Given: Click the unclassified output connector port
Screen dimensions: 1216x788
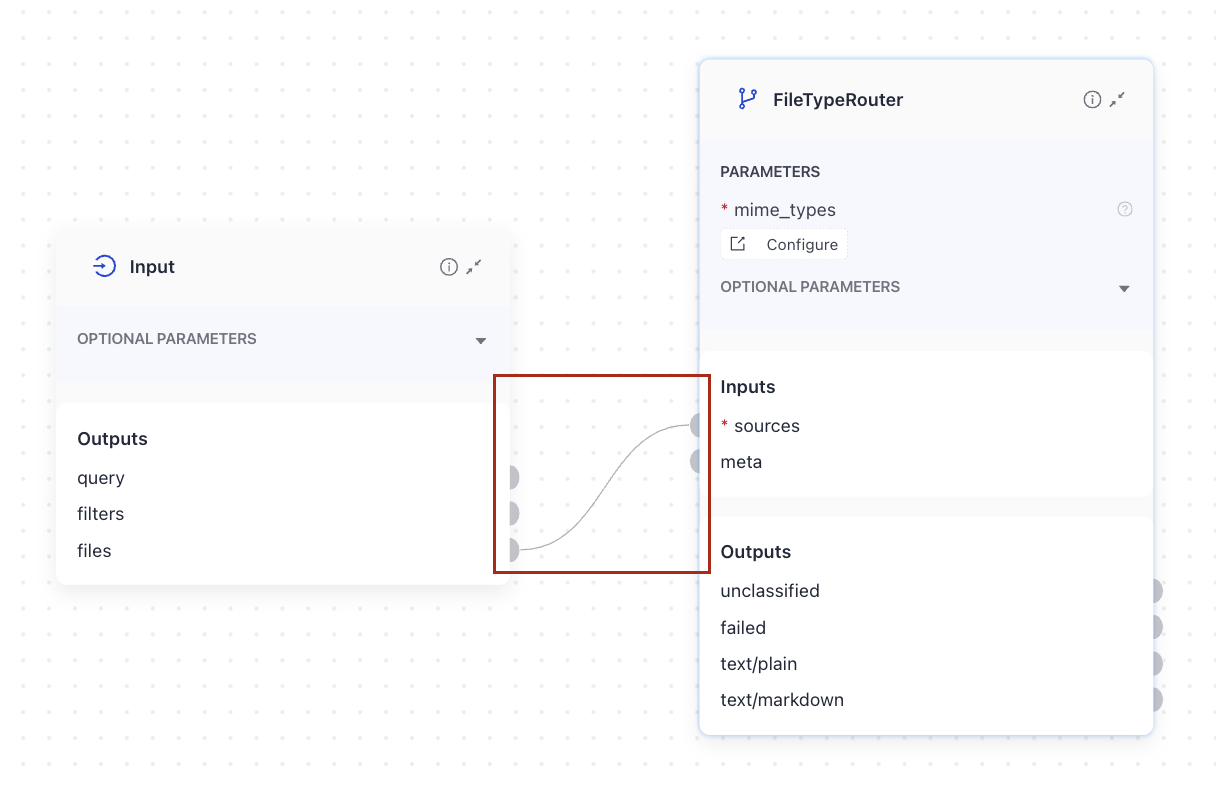Looking at the screenshot, I should pos(1155,591).
